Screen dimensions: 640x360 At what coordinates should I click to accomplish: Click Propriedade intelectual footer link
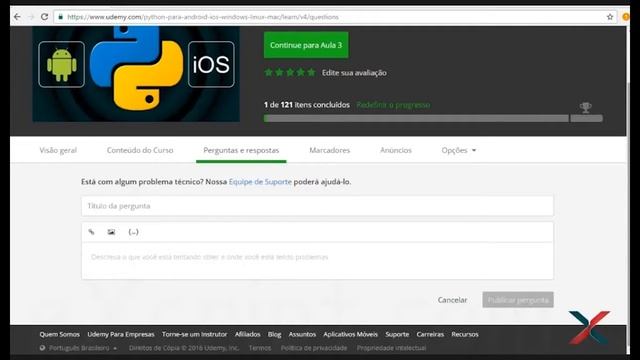(x=391, y=348)
